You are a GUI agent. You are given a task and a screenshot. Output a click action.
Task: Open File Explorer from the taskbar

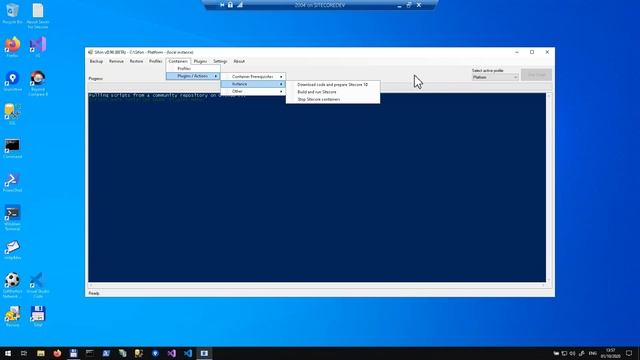(40, 353)
